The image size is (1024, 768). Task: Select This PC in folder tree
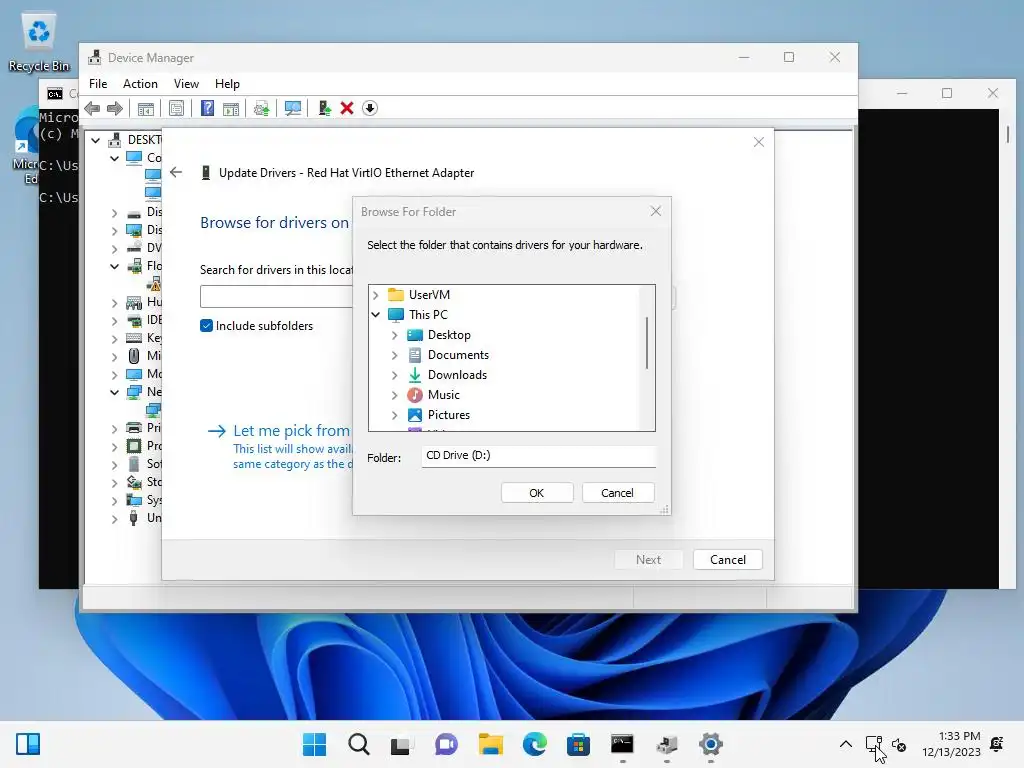point(428,315)
